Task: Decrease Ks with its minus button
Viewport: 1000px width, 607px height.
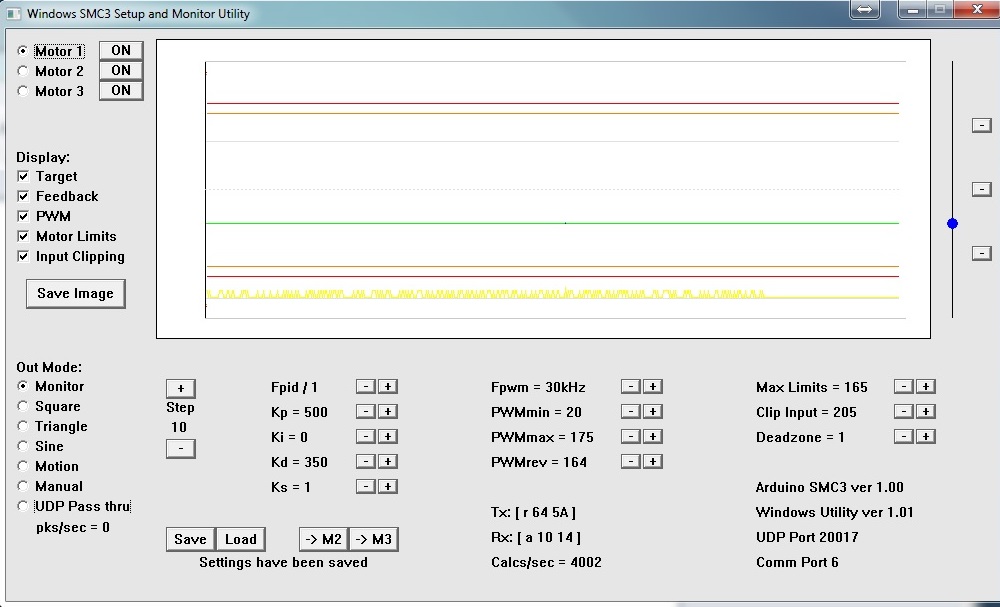Action: [x=365, y=486]
